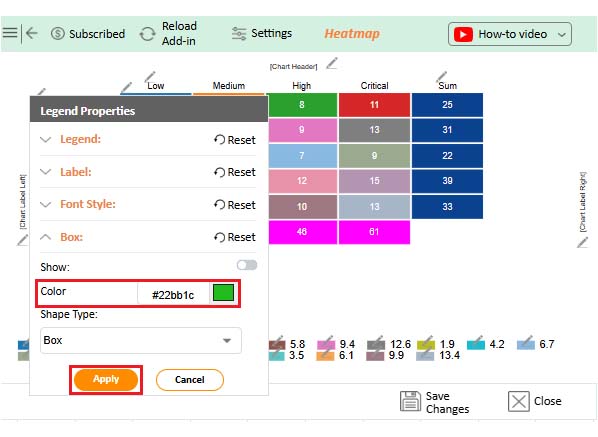Viewport: 598px width, 437px height.
Task: Select the pink cell with value 12
Action: [303, 181]
